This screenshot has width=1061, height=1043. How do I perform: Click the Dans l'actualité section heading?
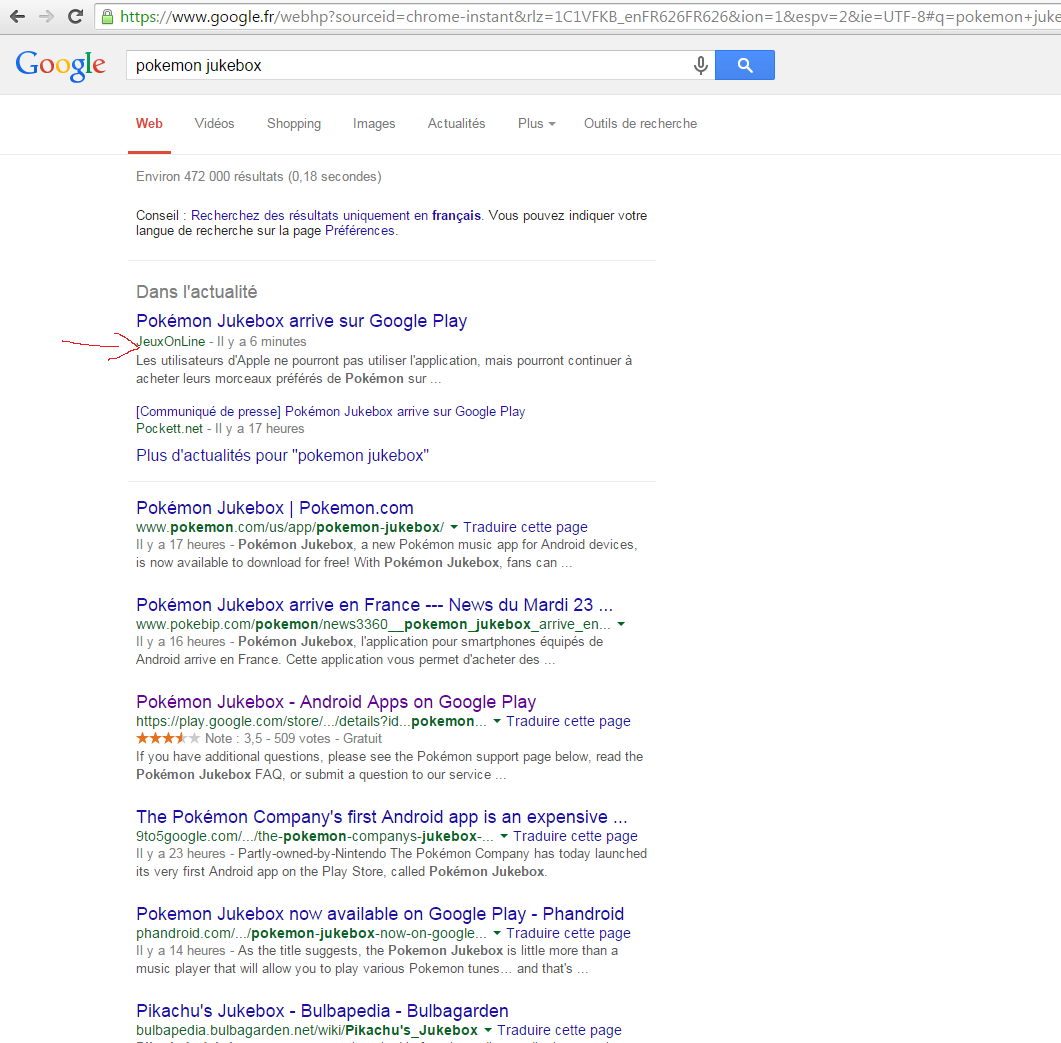196,292
